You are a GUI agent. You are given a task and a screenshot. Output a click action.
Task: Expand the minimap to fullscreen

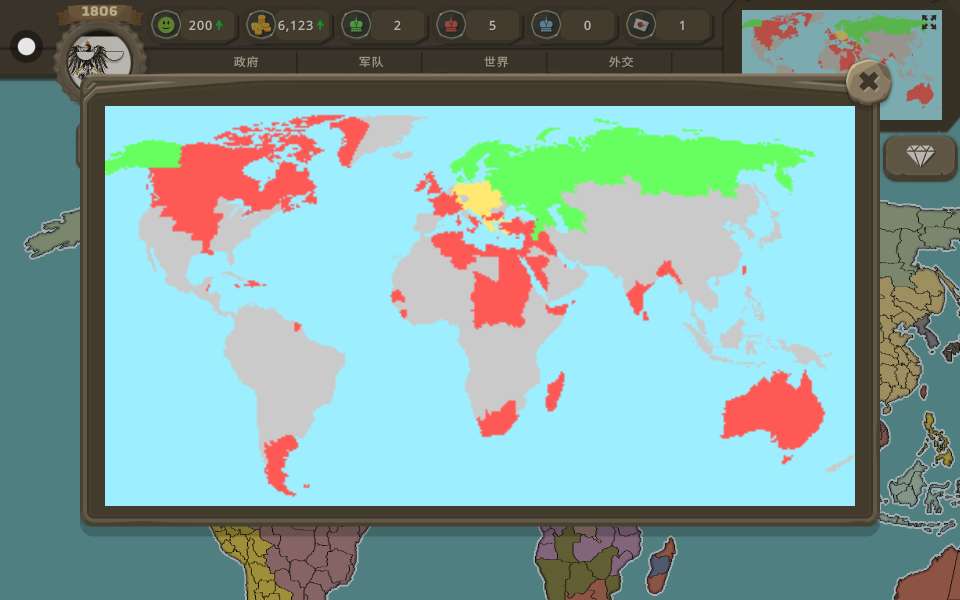coord(929,22)
